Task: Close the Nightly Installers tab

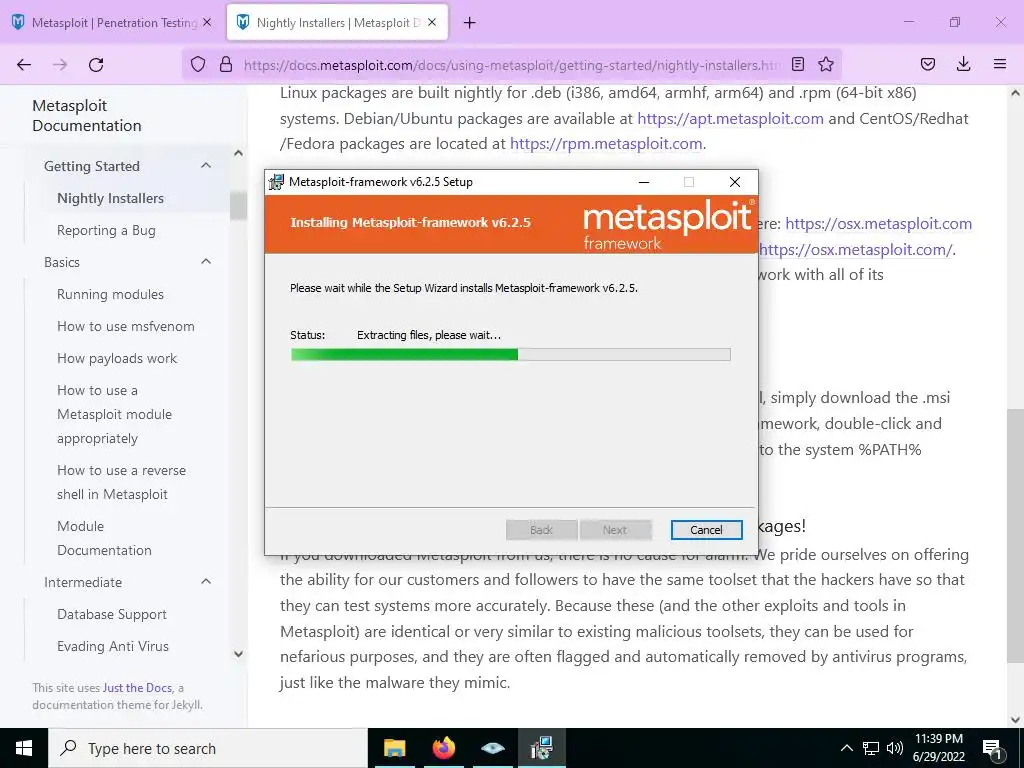Action: point(432,22)
